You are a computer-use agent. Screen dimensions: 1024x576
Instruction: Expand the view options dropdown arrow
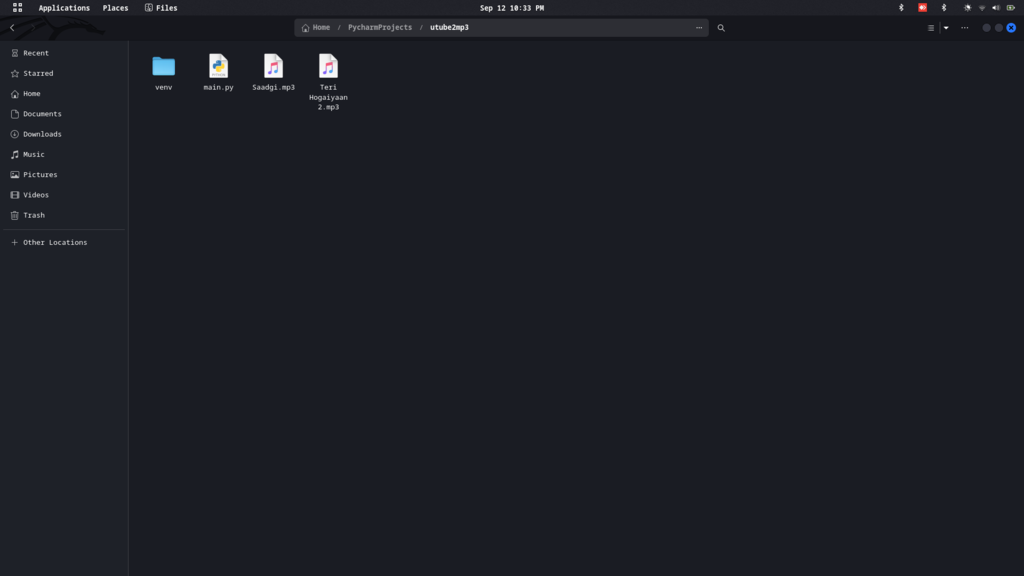click(946, 27)
